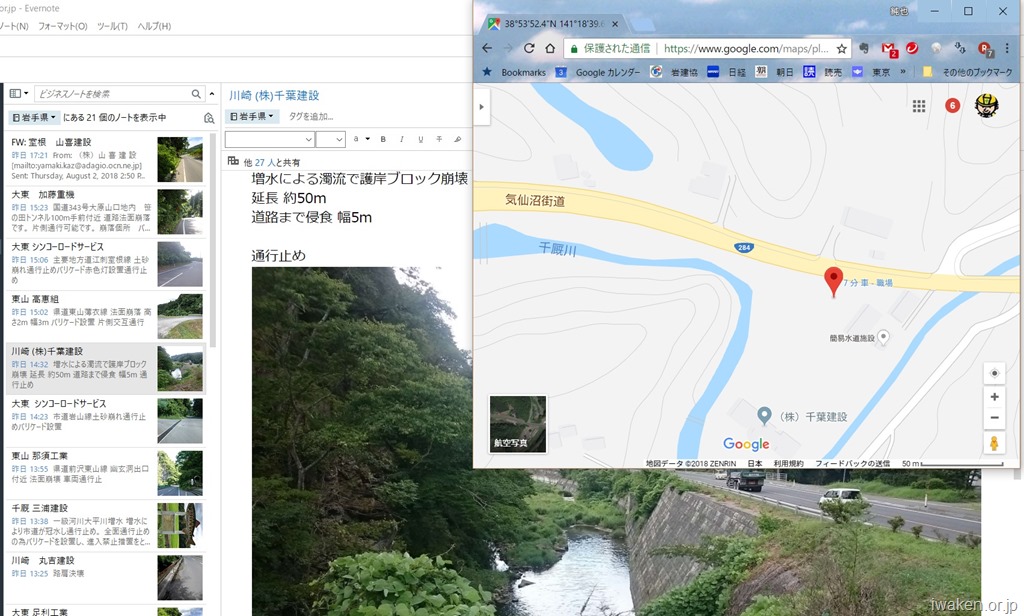Open the 川崎 丸吉建設 note
The width and height of the screenshot is (1024, 616).
(106, 577)
